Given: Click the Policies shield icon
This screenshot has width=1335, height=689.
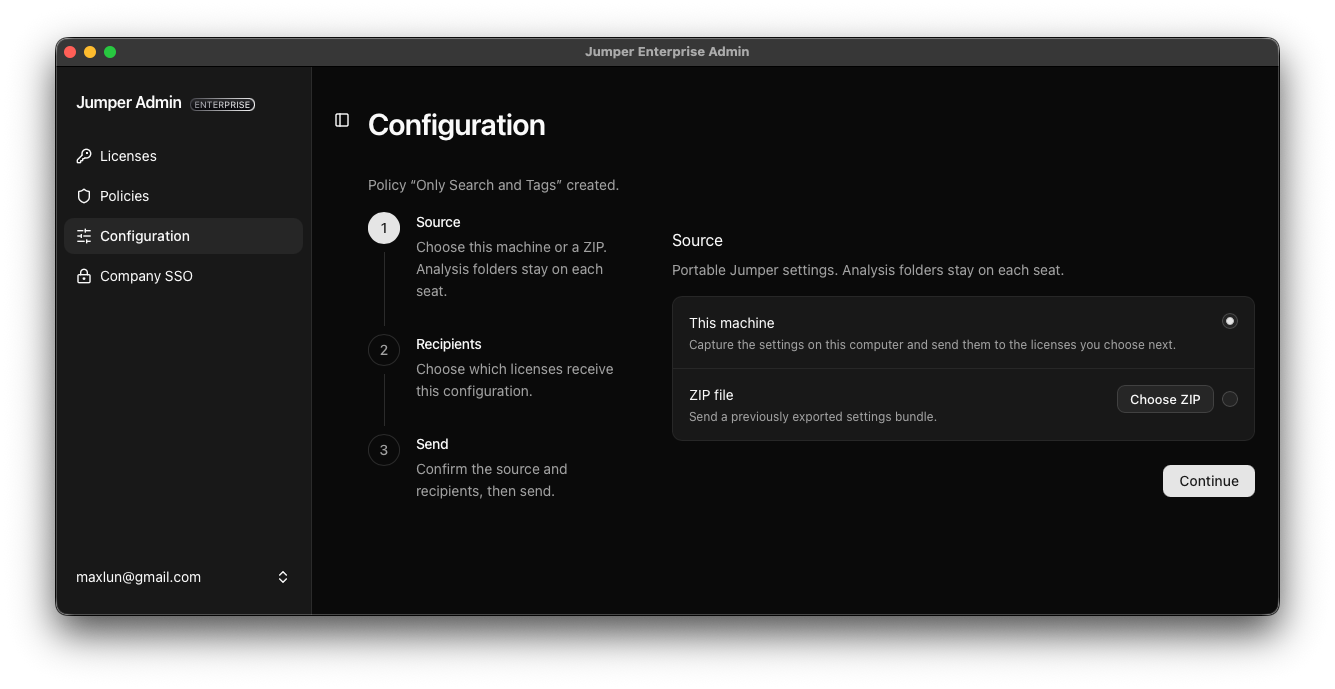Looking at the screenshot, I should 84,196.
